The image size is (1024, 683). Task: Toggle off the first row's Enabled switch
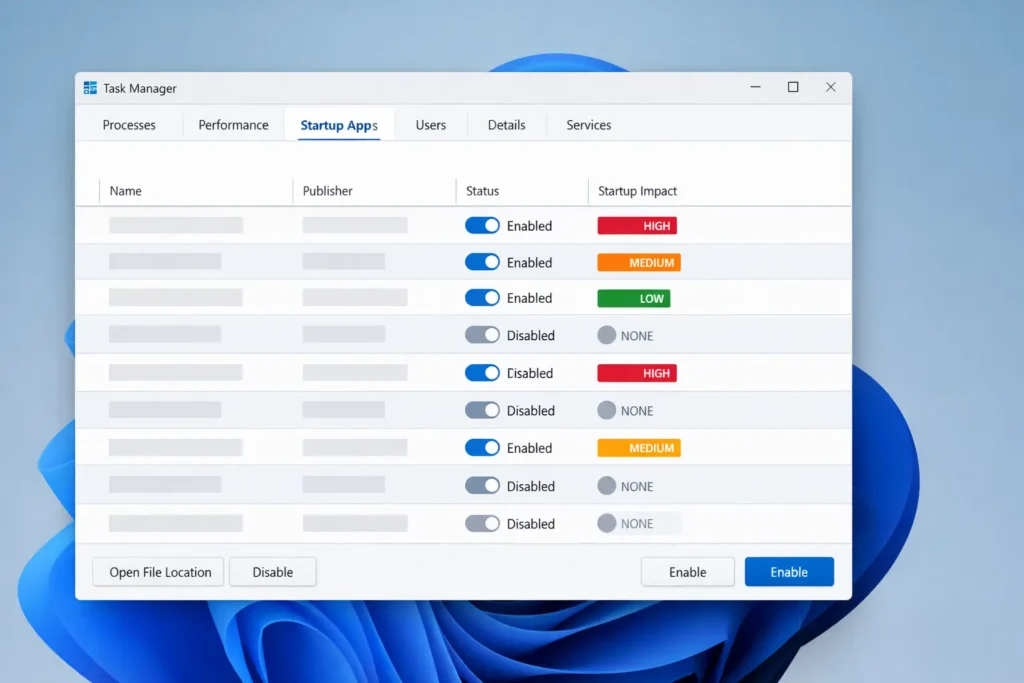(482, 225)
